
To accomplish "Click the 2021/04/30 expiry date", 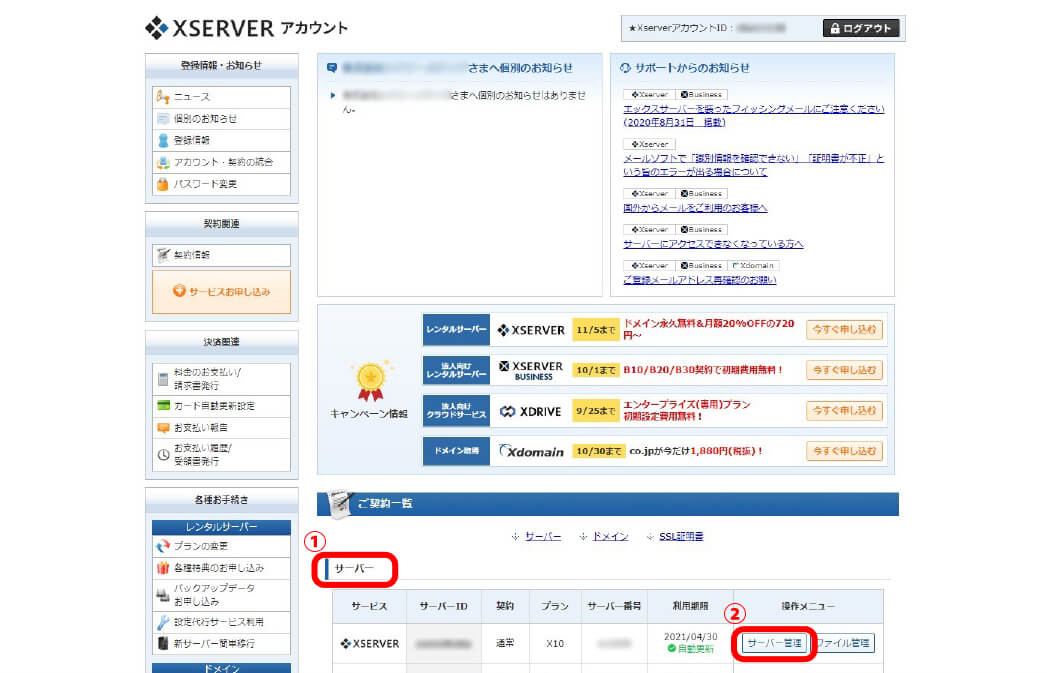I will tap(690, 637).
